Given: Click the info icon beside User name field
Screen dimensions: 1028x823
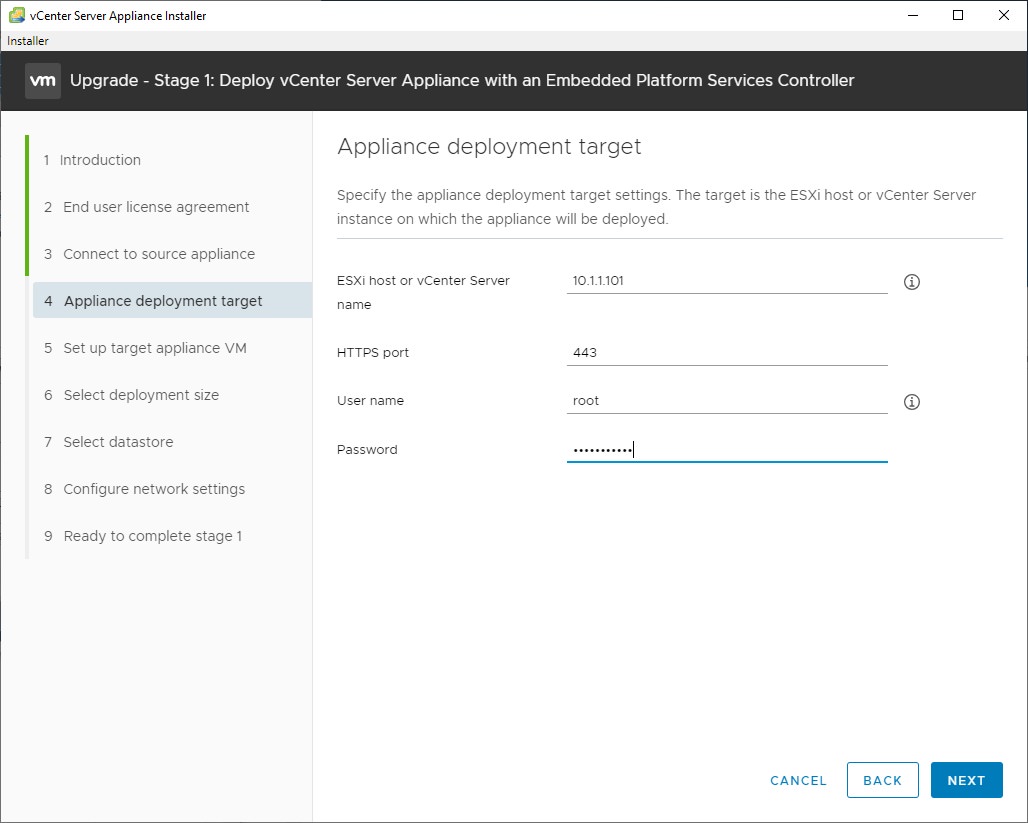Looking at the screenshot, I should (x=911, y=402).
